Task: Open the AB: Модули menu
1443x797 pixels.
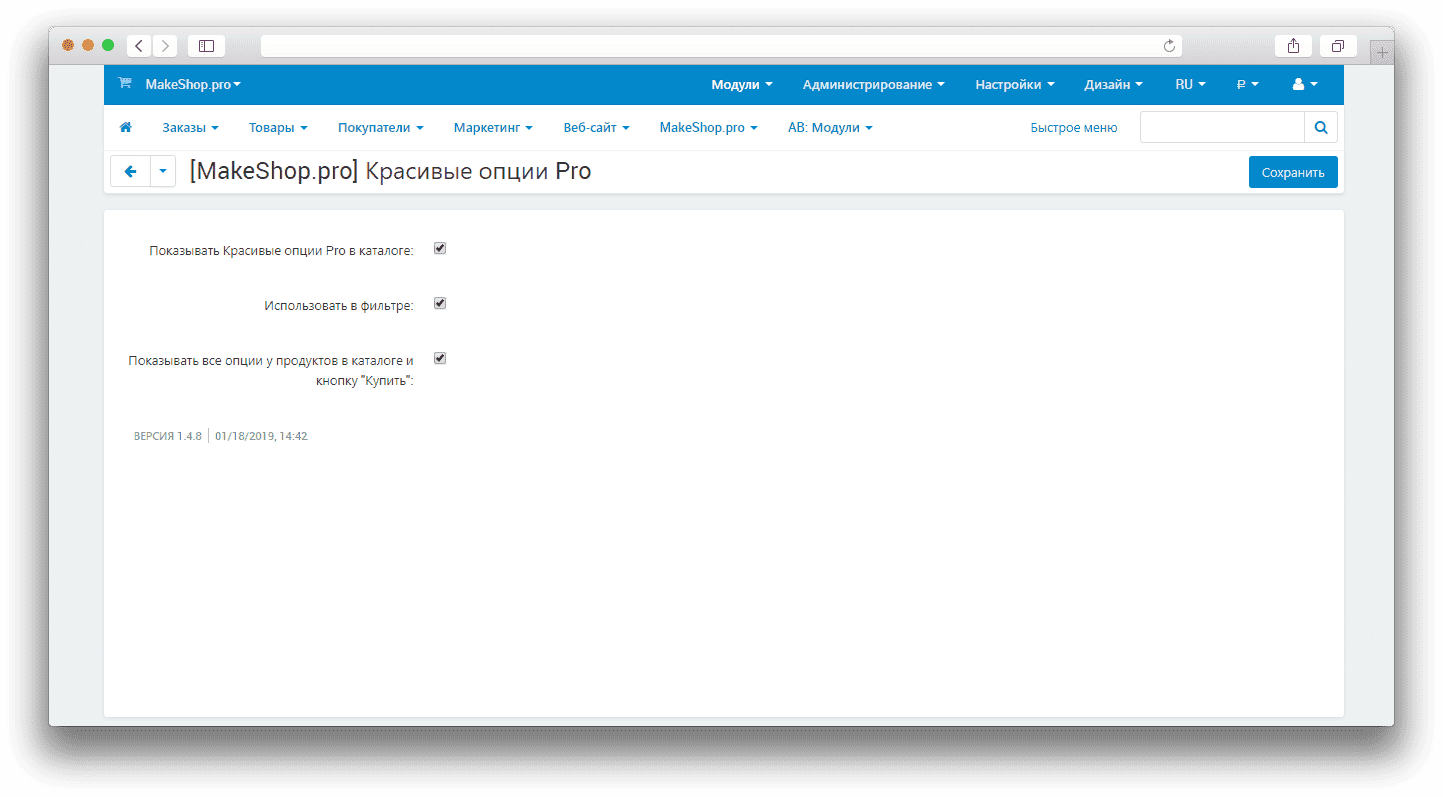Action: tap(831, 128)
